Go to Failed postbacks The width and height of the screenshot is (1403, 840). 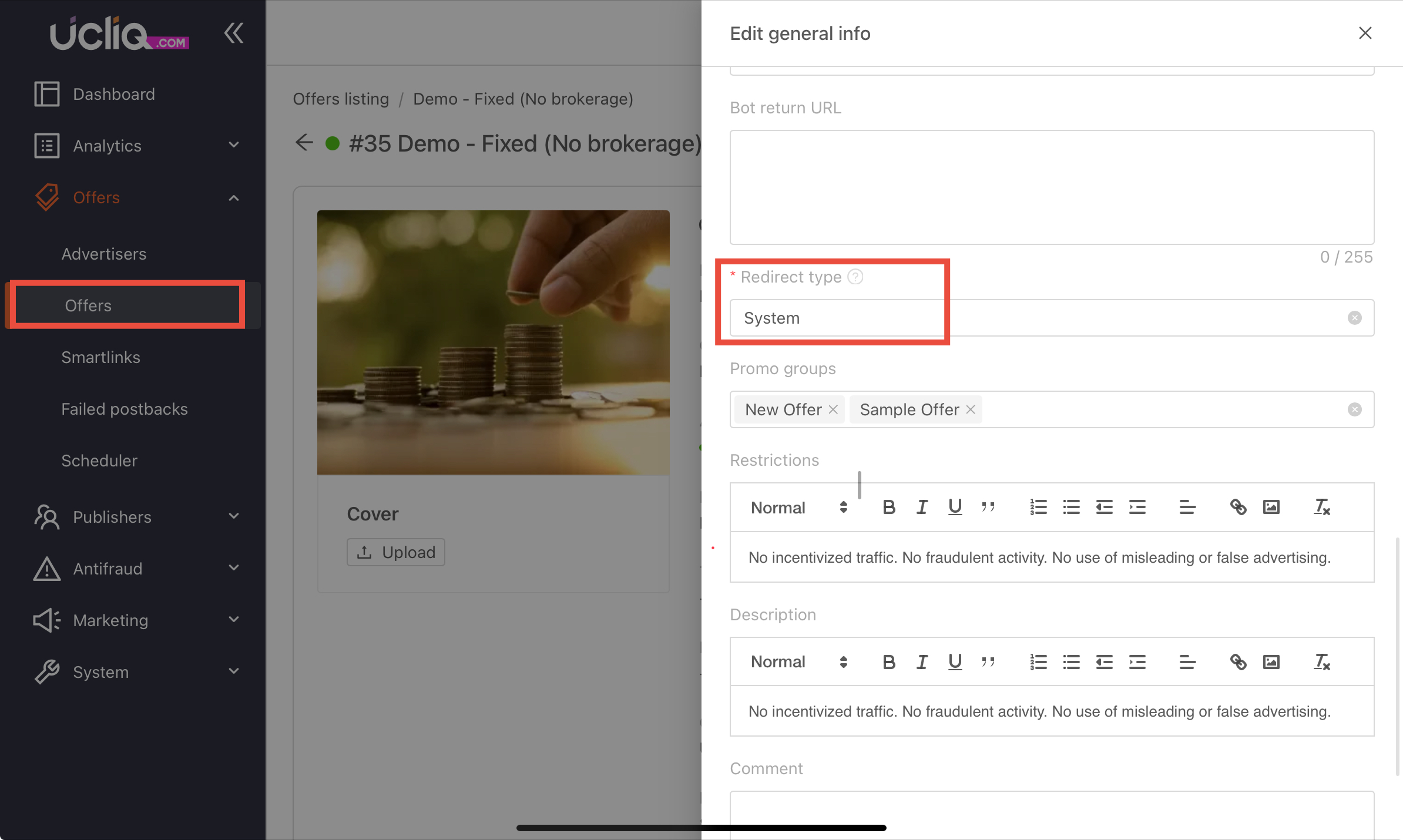(125, 409)
